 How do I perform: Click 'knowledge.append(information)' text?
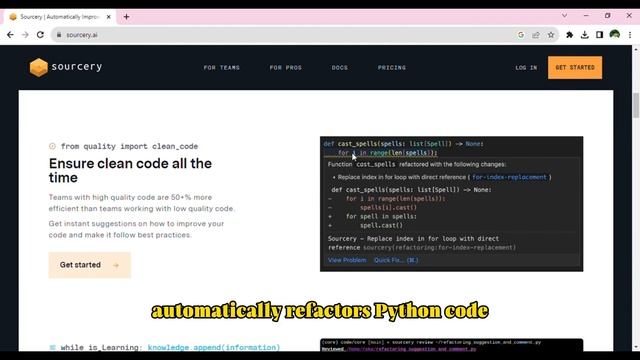[x=214, y=347]
